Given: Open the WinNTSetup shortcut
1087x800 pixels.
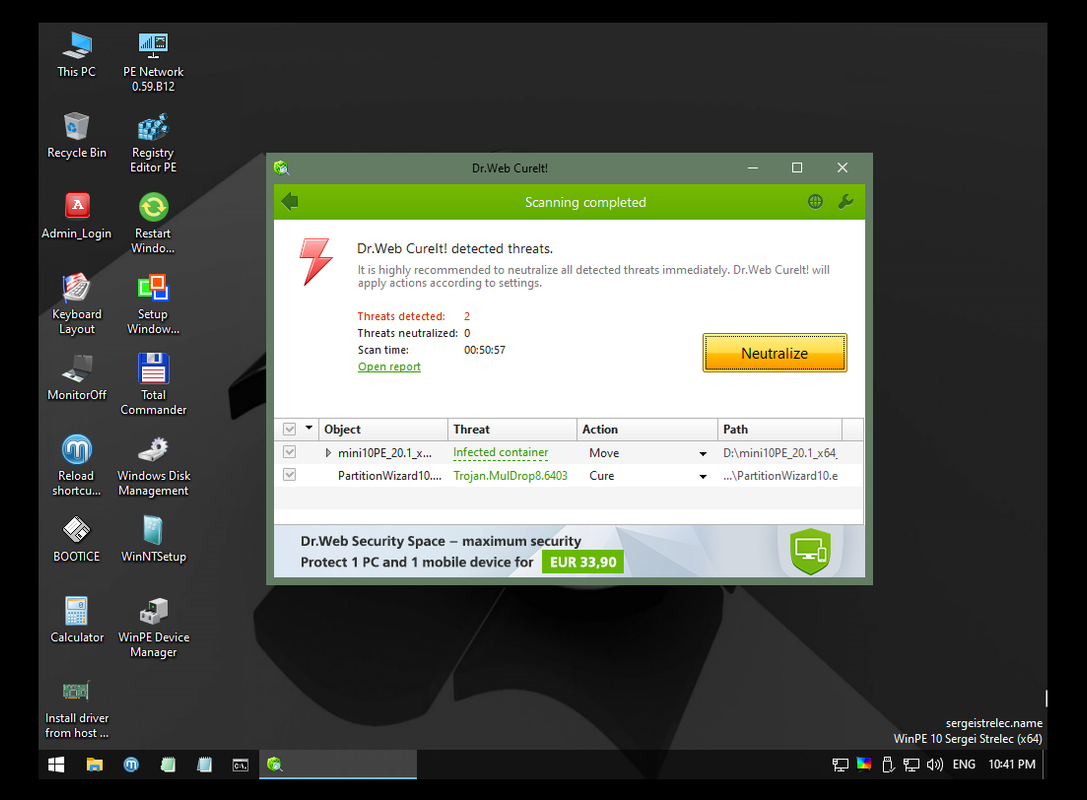Looking at the screenshot, I should 153,539.
